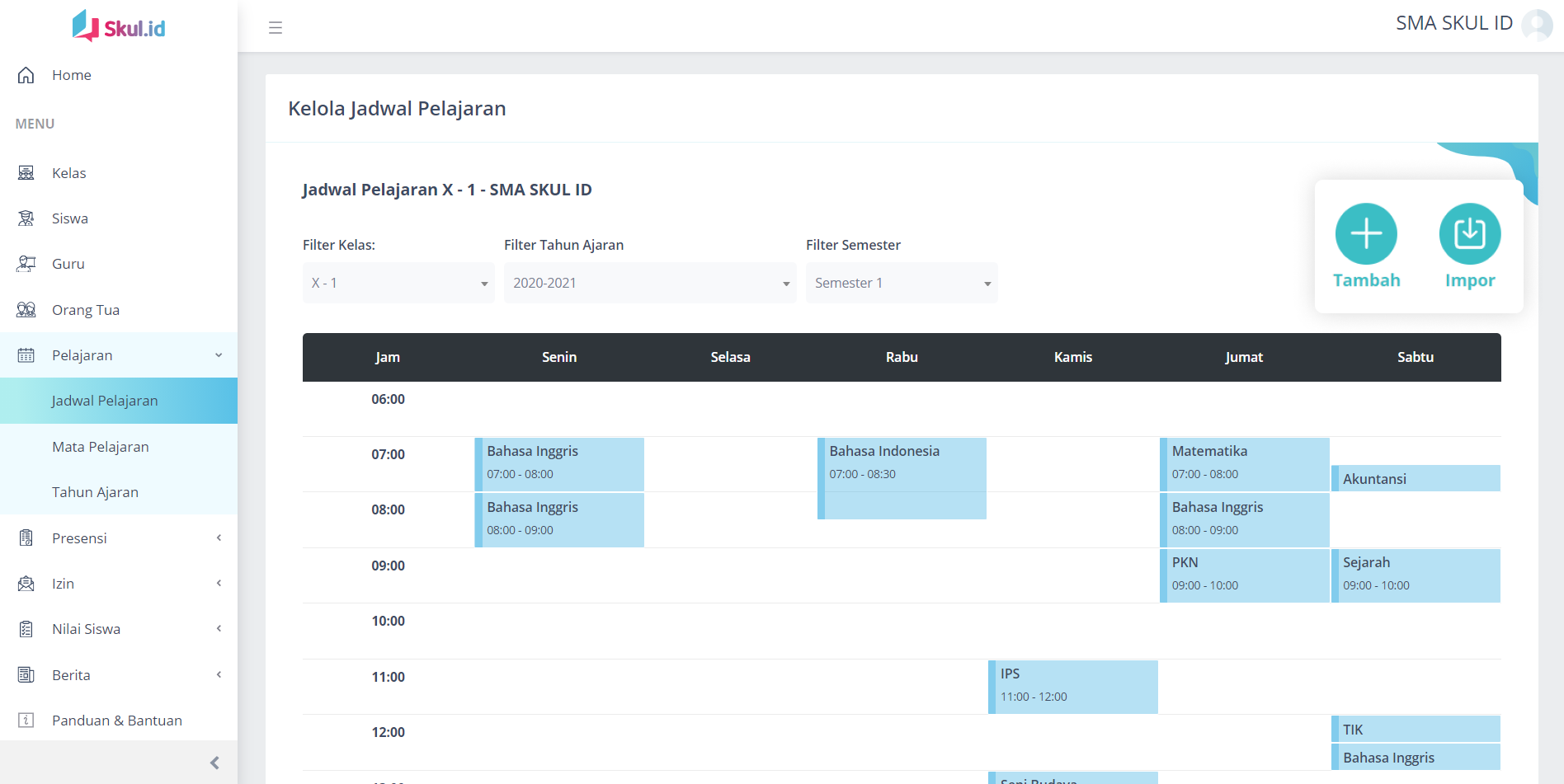Toggle the hamburger menu icon
Viewport: 1564px width, 784px height.
point(276,28)
